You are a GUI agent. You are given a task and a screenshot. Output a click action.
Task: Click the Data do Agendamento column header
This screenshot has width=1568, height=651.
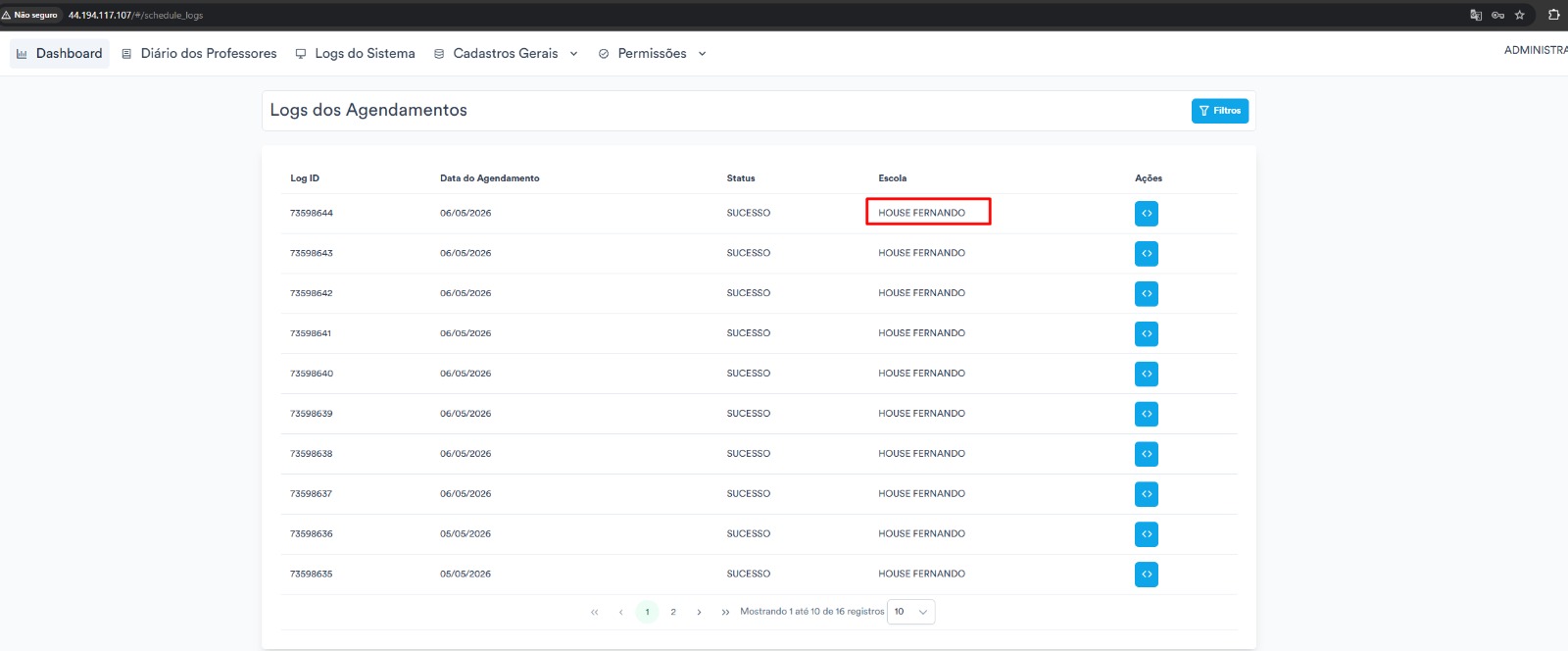pos(489,178)
